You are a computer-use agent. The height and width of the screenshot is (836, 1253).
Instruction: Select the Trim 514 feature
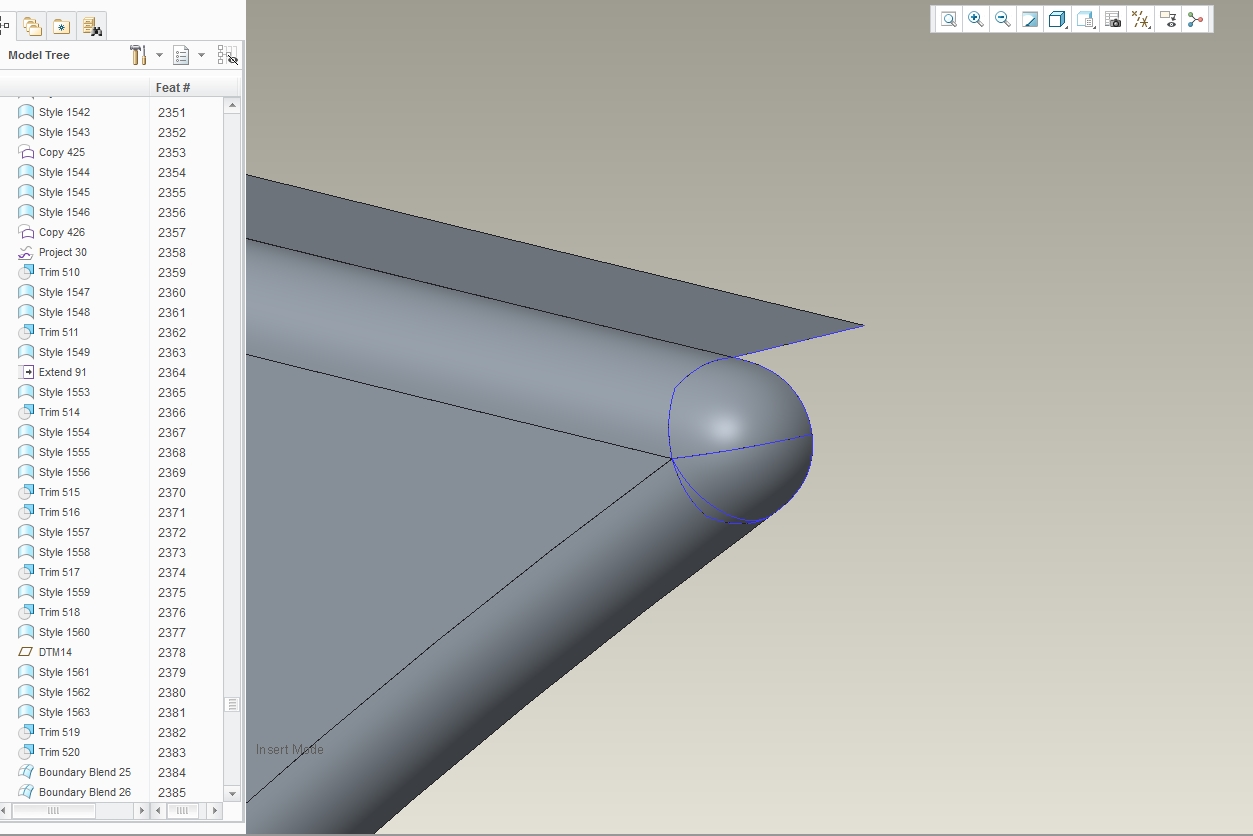tap(59, 412)
